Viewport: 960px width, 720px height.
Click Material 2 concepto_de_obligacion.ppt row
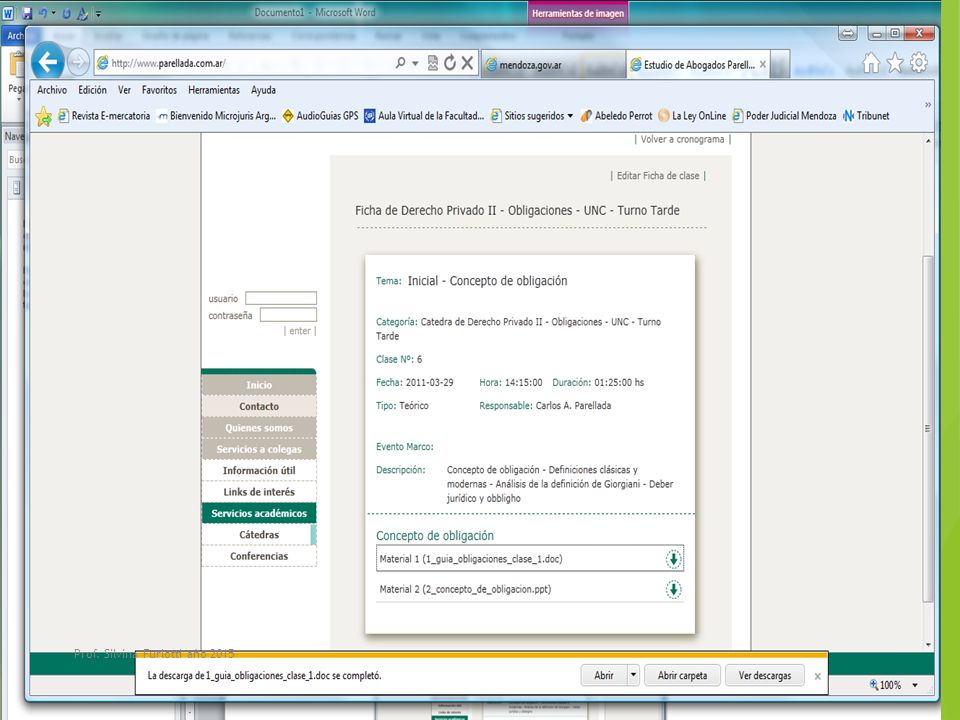tap(530, 589)
